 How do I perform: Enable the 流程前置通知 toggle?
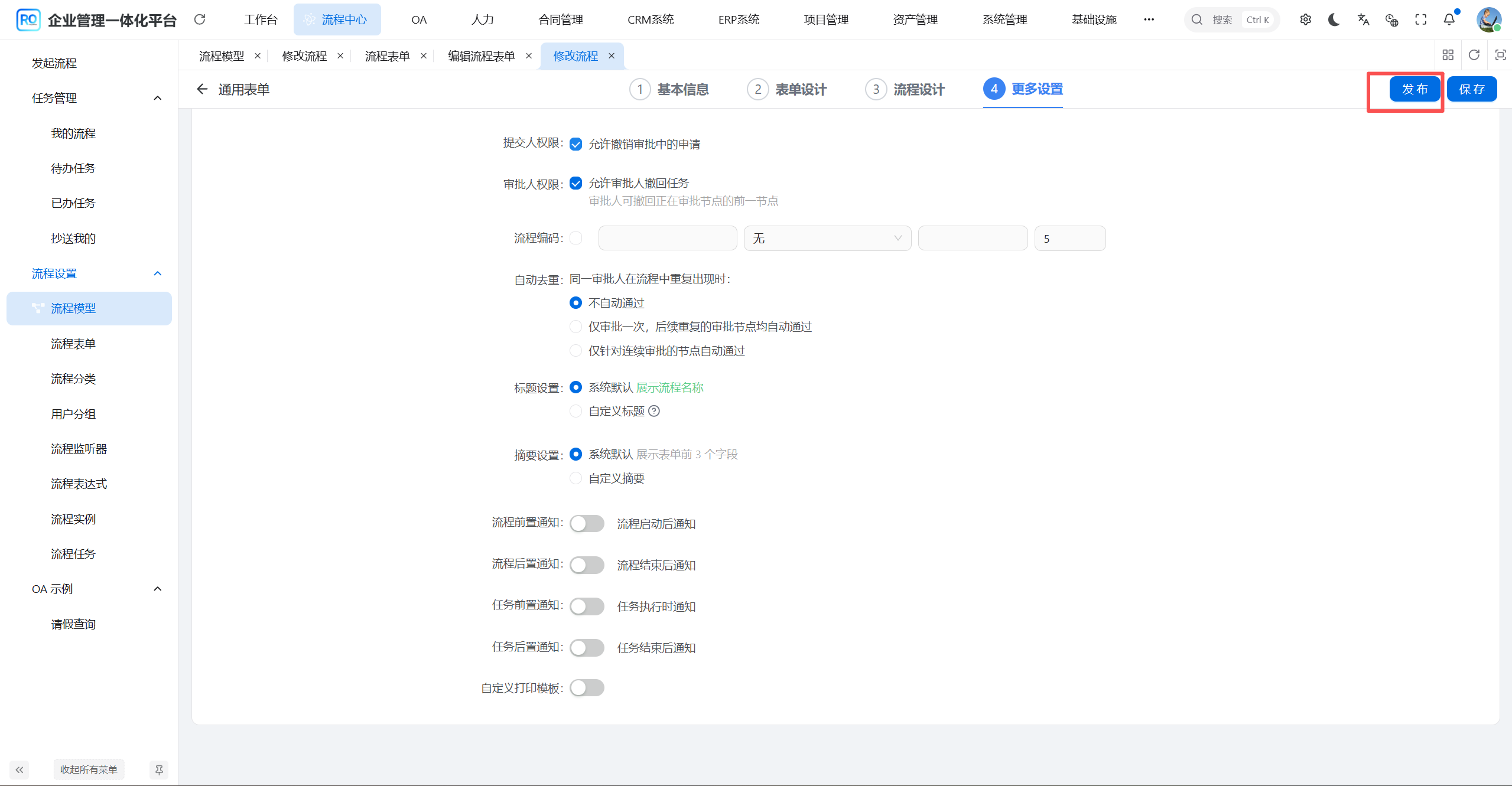[x=586, y=523]
